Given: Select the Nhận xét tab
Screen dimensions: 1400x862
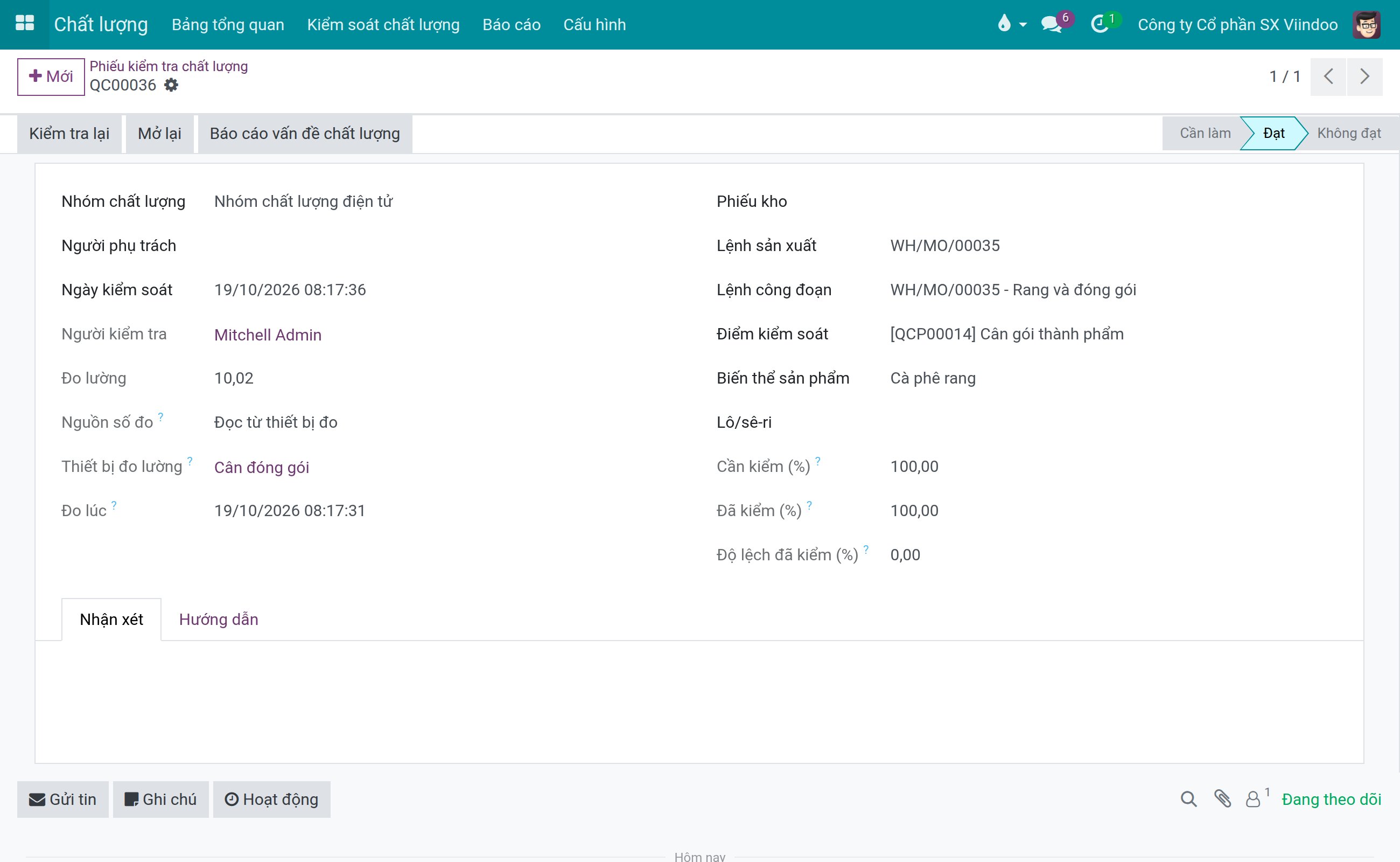Looking at the screenshot, I should [111, 619].
